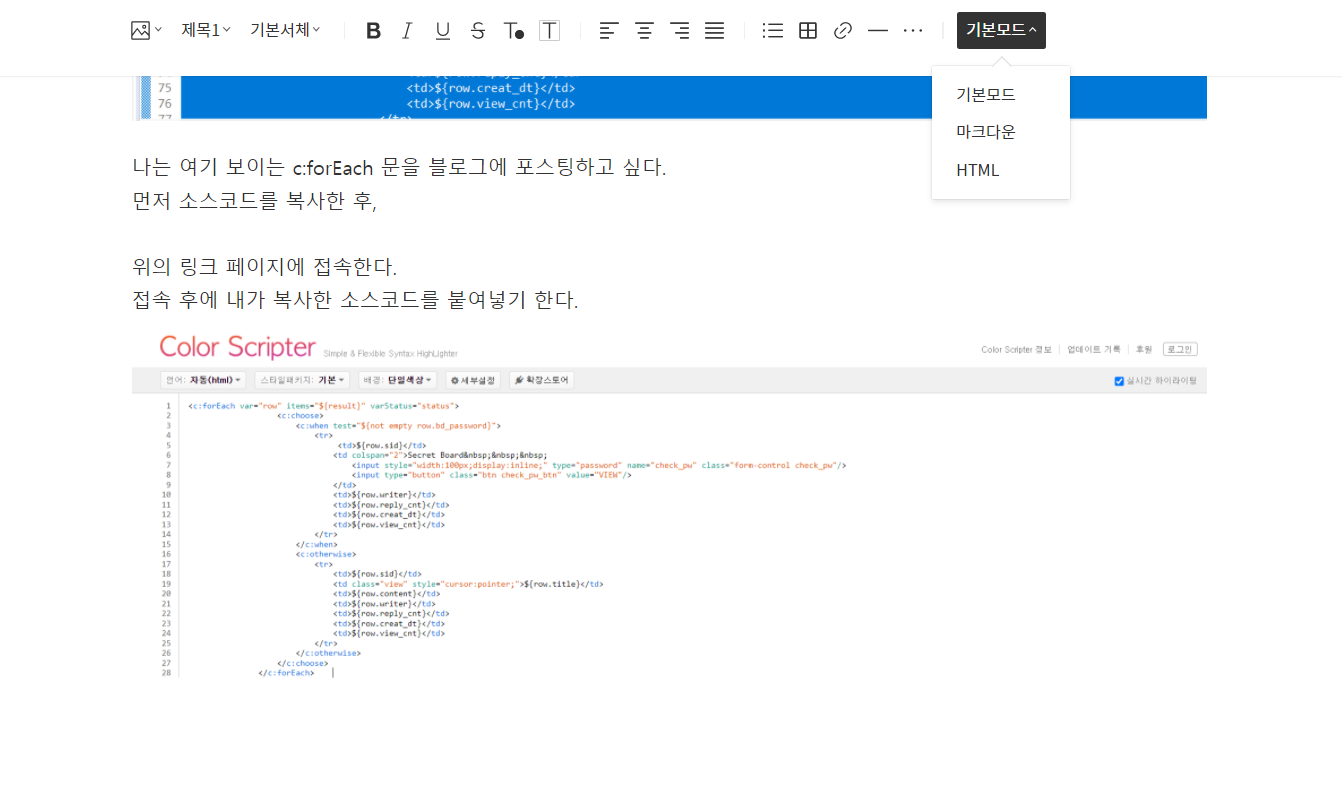Toggle italic formatting
1342x788 pixels.
[407, 31]
